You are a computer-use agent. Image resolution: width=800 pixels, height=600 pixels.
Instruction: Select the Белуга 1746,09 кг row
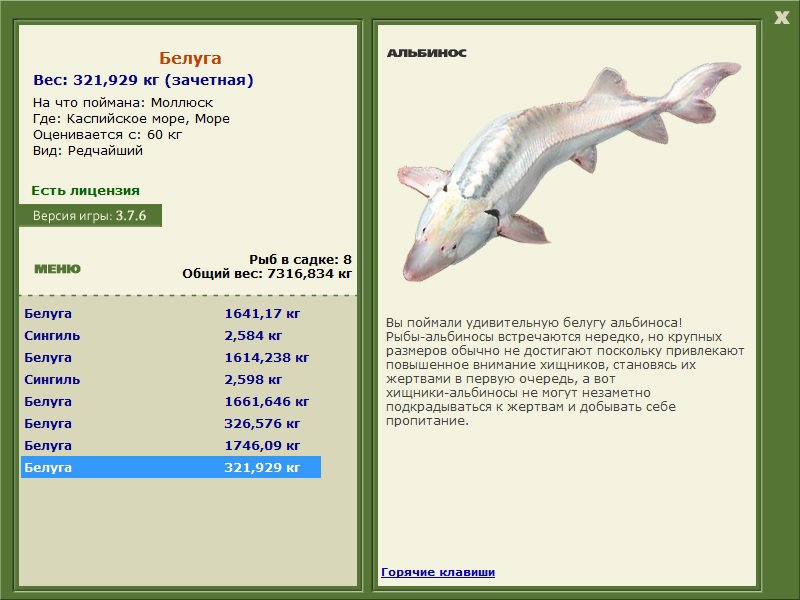pyautogui.click(x=171, y=445)
